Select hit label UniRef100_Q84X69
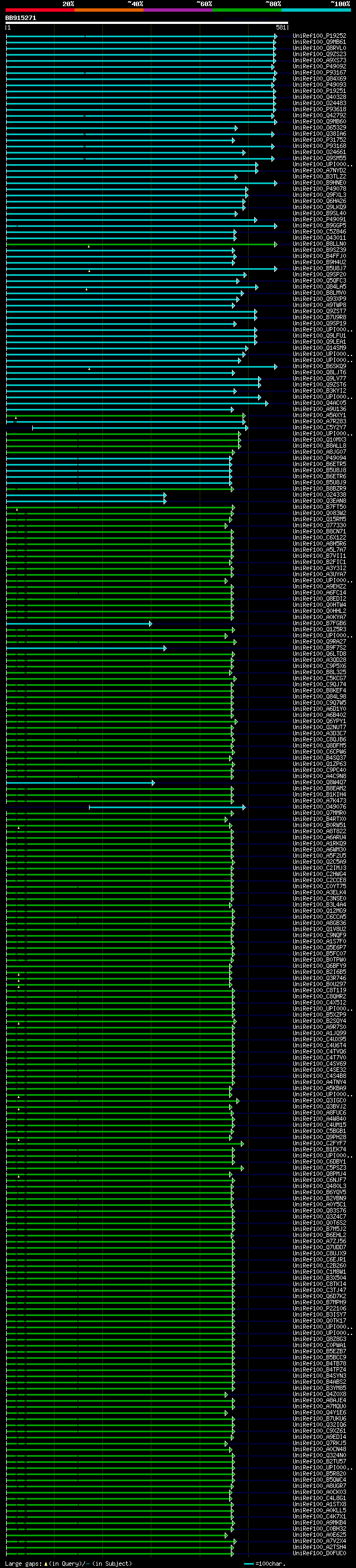This screenshot has width=356, height=1568. (x=319, y=78)
